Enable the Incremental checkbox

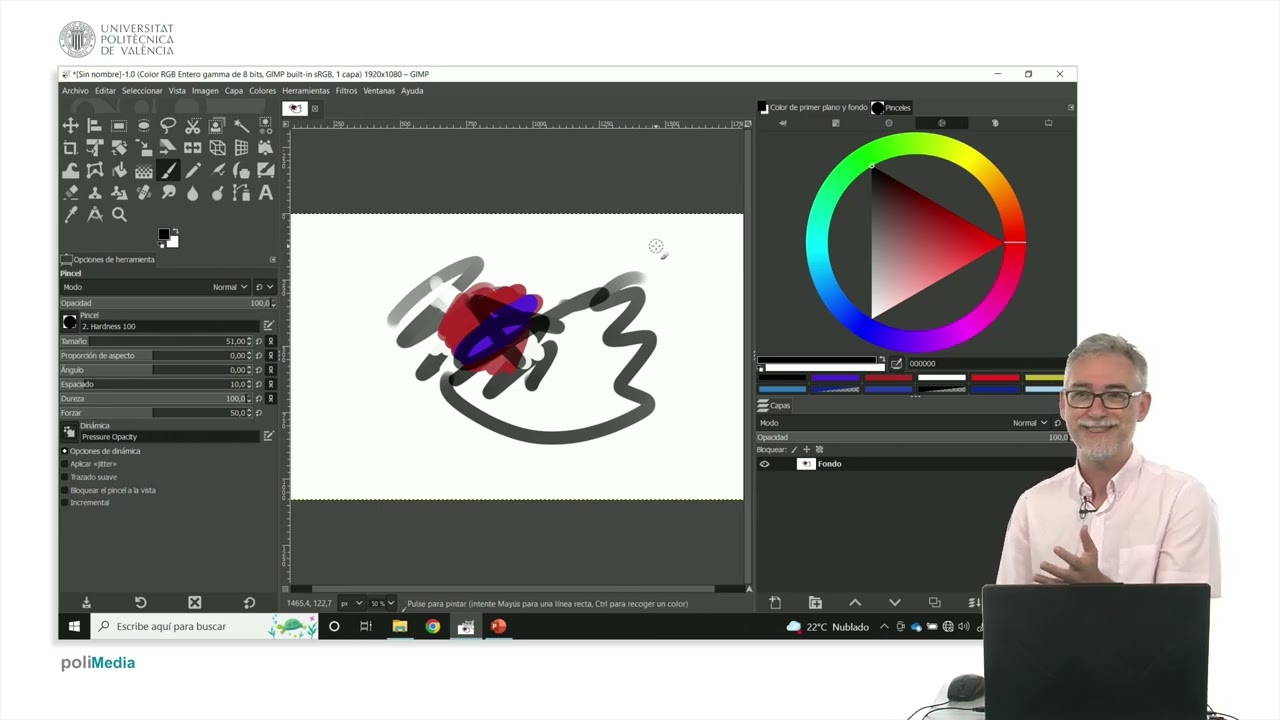click(x=66, y=503)
